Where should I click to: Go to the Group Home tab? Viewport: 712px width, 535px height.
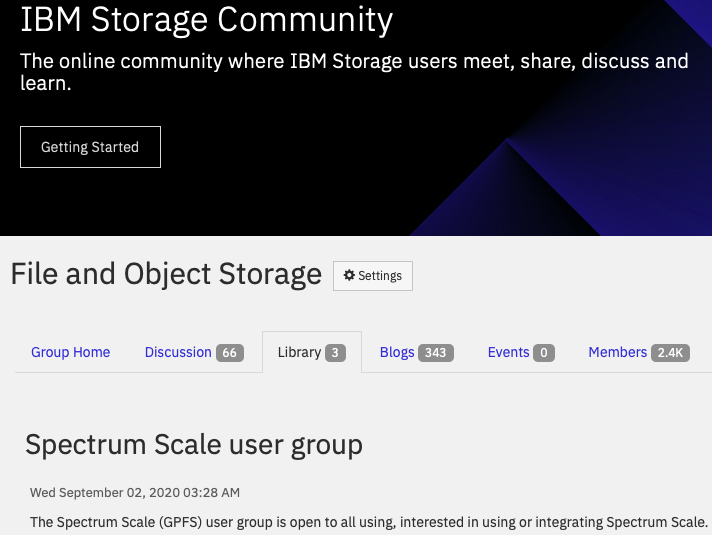point(70,352)
